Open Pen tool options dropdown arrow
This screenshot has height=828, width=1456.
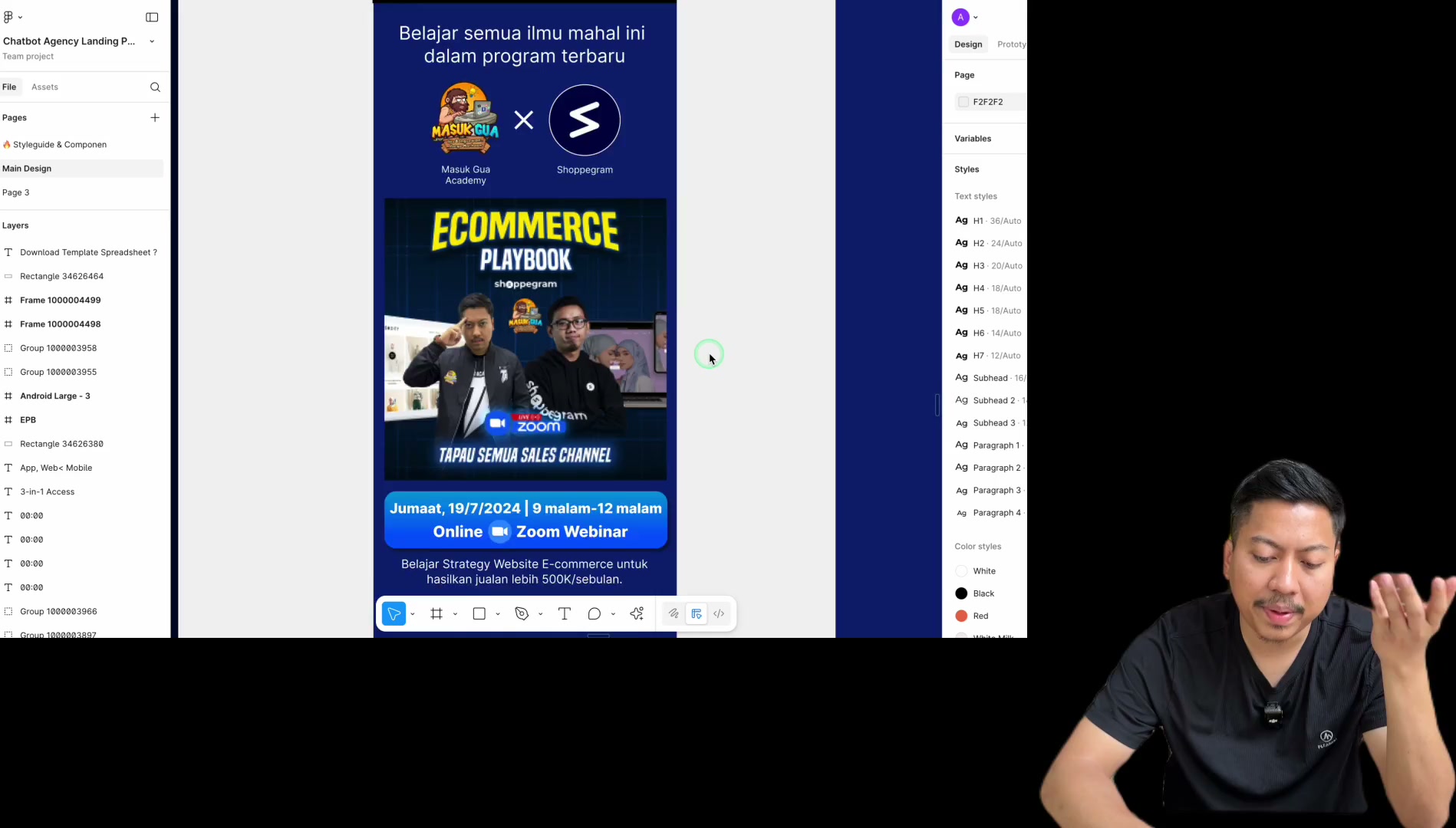tap(541, 614)
